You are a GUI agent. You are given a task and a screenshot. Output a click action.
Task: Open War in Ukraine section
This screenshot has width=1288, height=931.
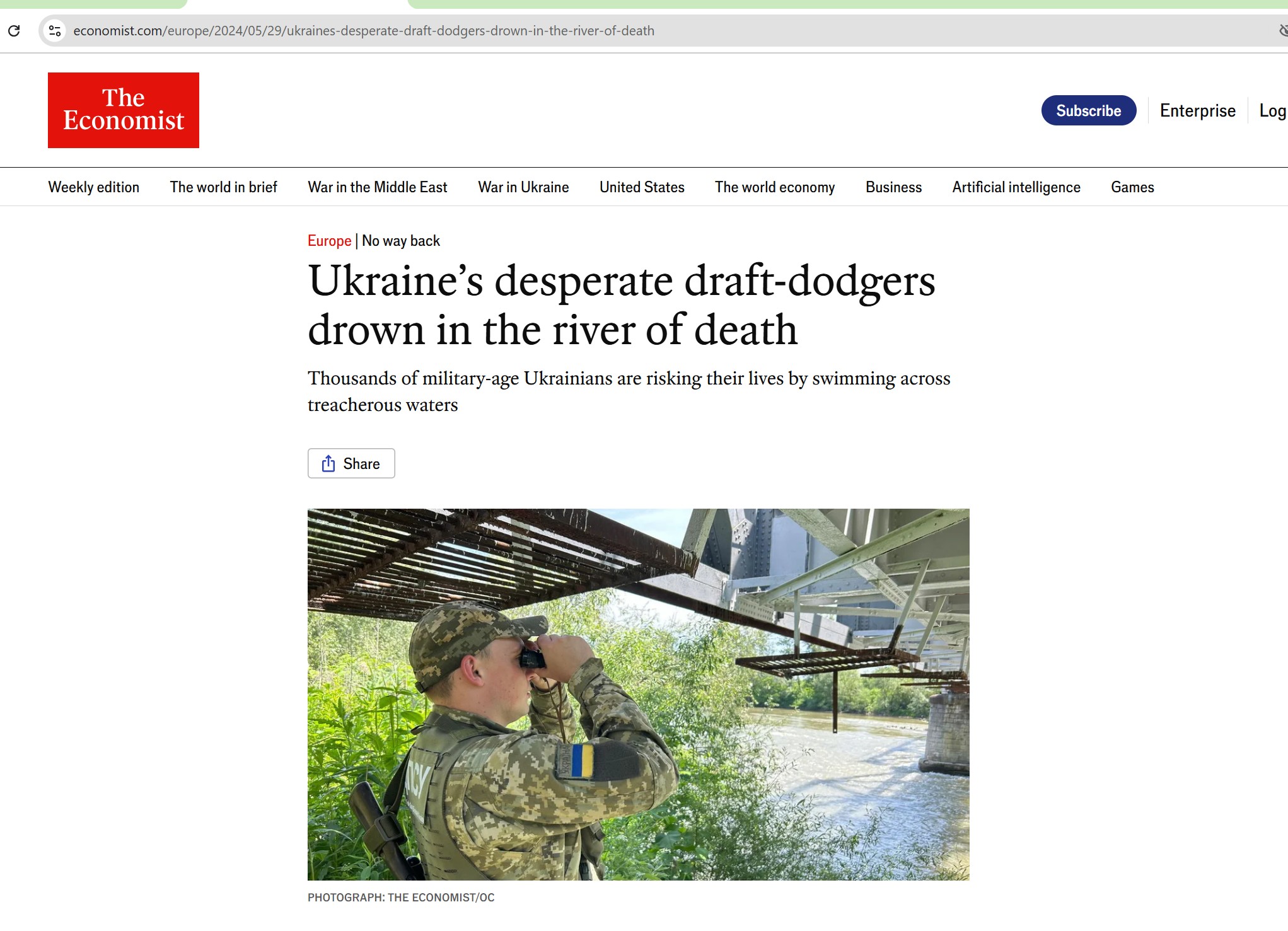(523, 187)
